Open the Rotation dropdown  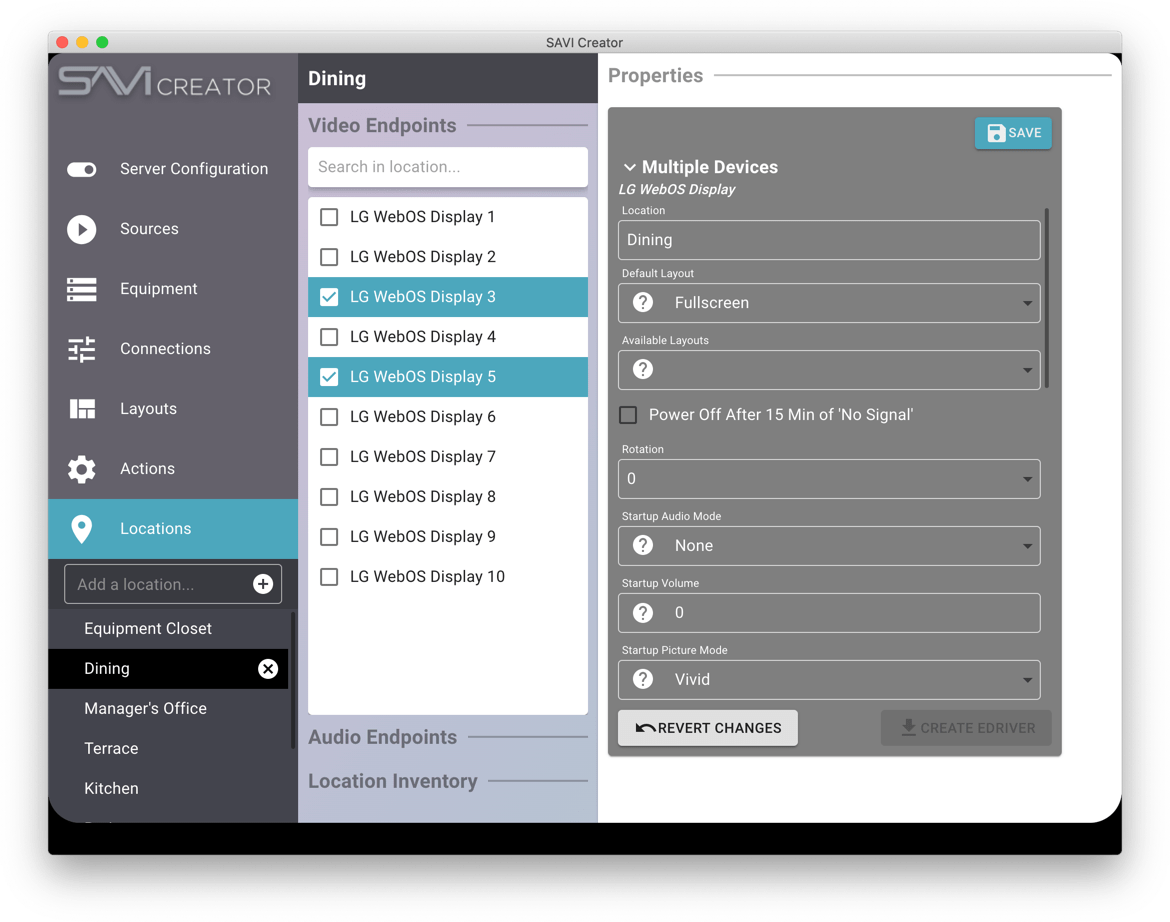coord(829,479)
